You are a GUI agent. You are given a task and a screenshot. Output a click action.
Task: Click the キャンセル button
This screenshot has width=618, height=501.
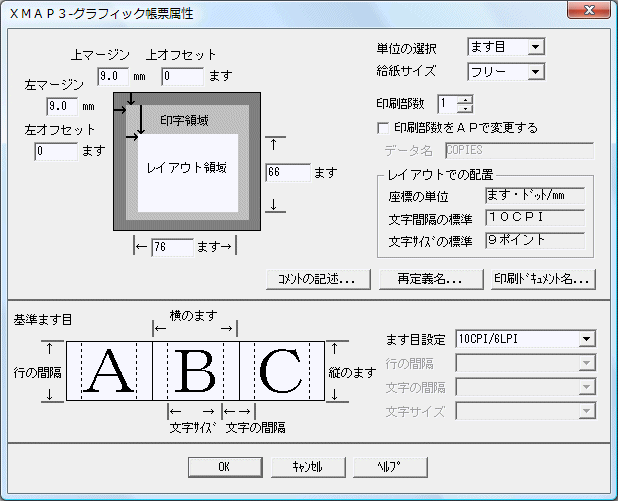[308, 467]
